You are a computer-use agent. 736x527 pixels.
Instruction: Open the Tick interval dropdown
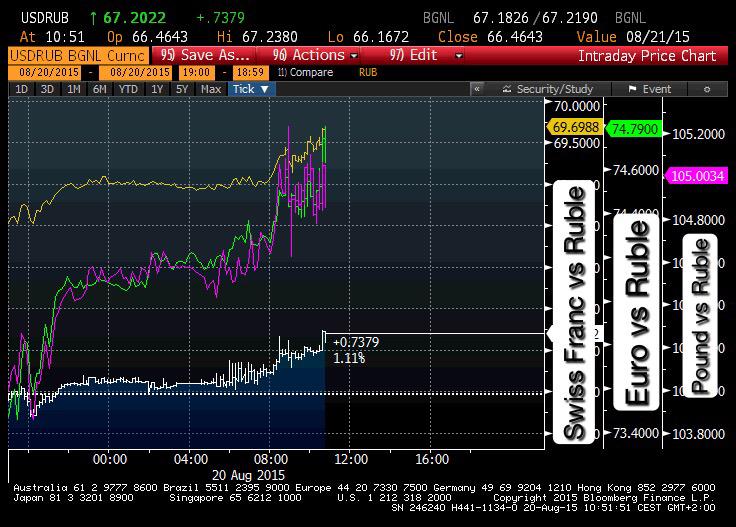(x=251, y=89)
